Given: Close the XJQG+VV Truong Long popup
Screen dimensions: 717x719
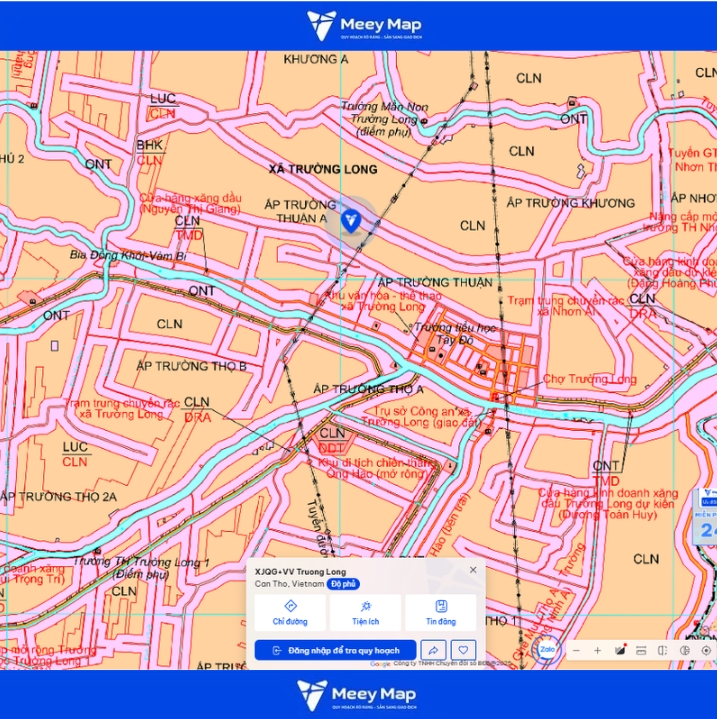Looking at the screenshot, I should pyautogui.click(x=473, y=570).
